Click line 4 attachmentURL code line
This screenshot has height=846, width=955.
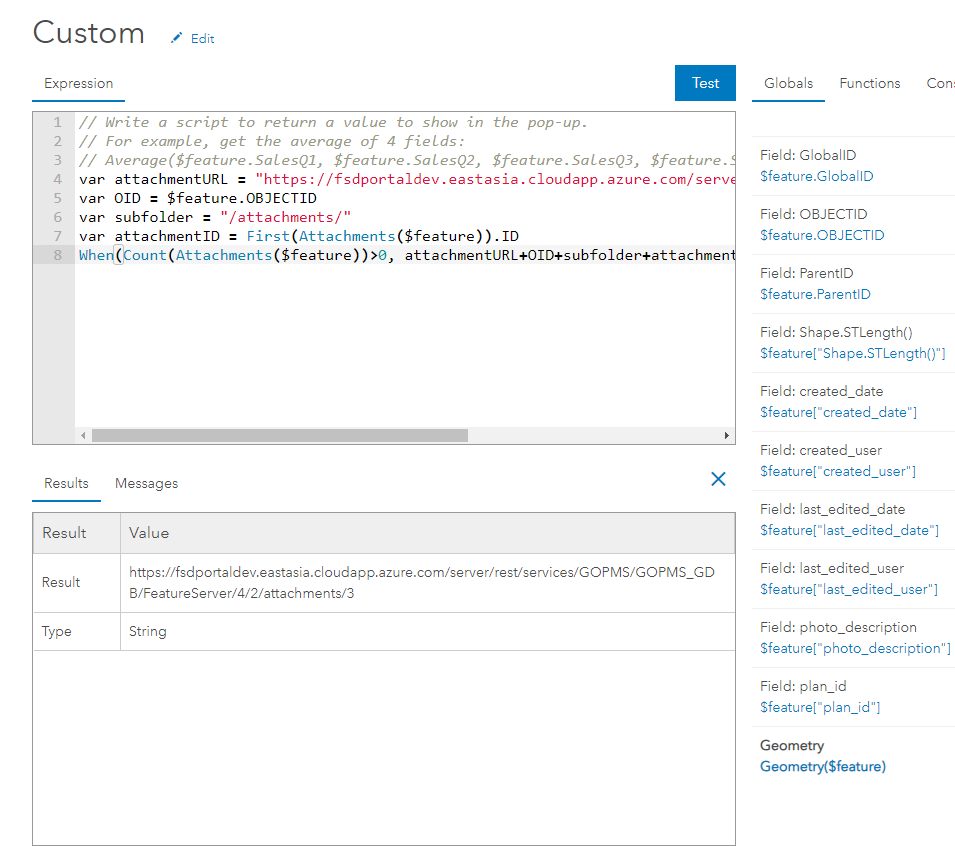click(406, 180)
